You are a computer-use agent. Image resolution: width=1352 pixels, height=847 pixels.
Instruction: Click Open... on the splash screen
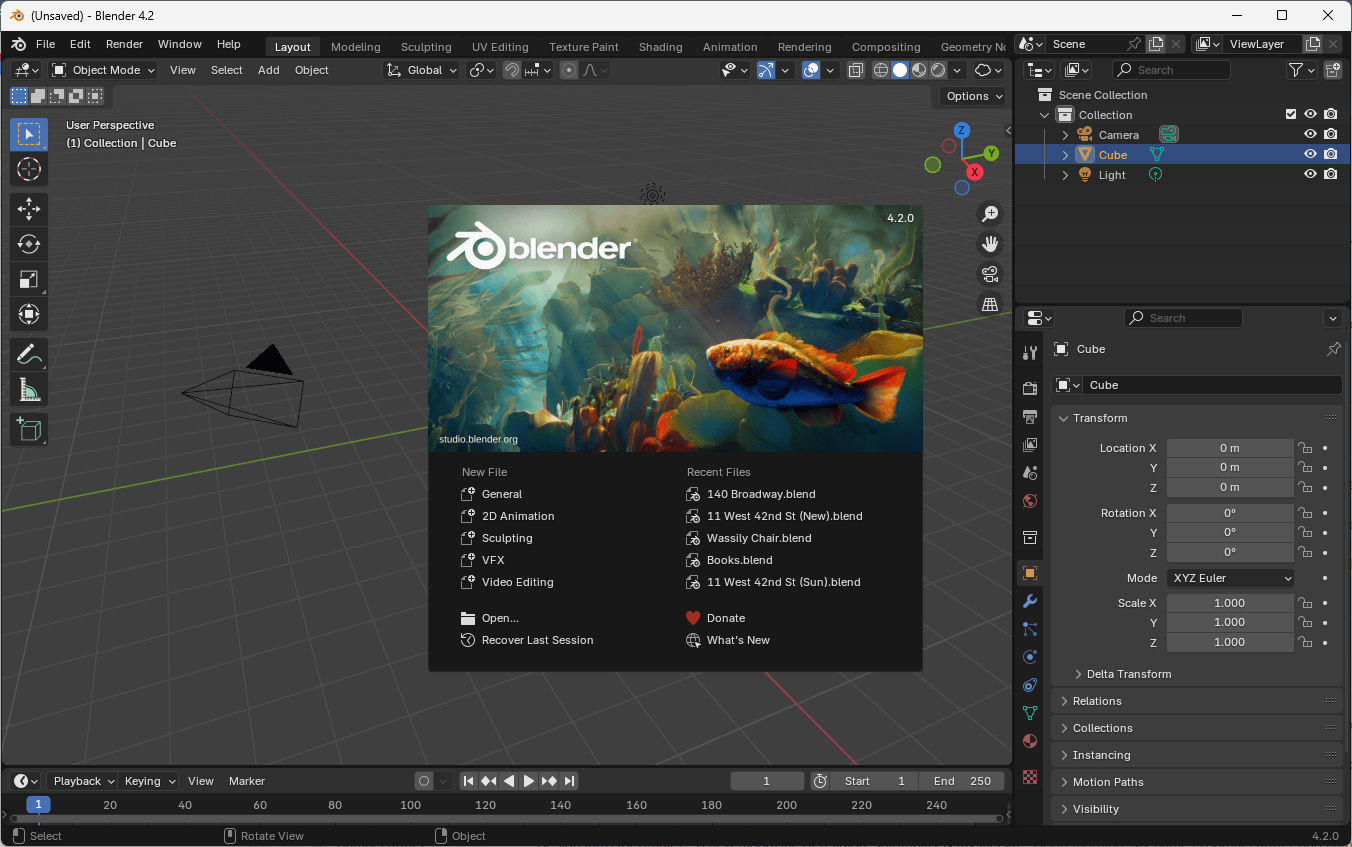[500, 618]
